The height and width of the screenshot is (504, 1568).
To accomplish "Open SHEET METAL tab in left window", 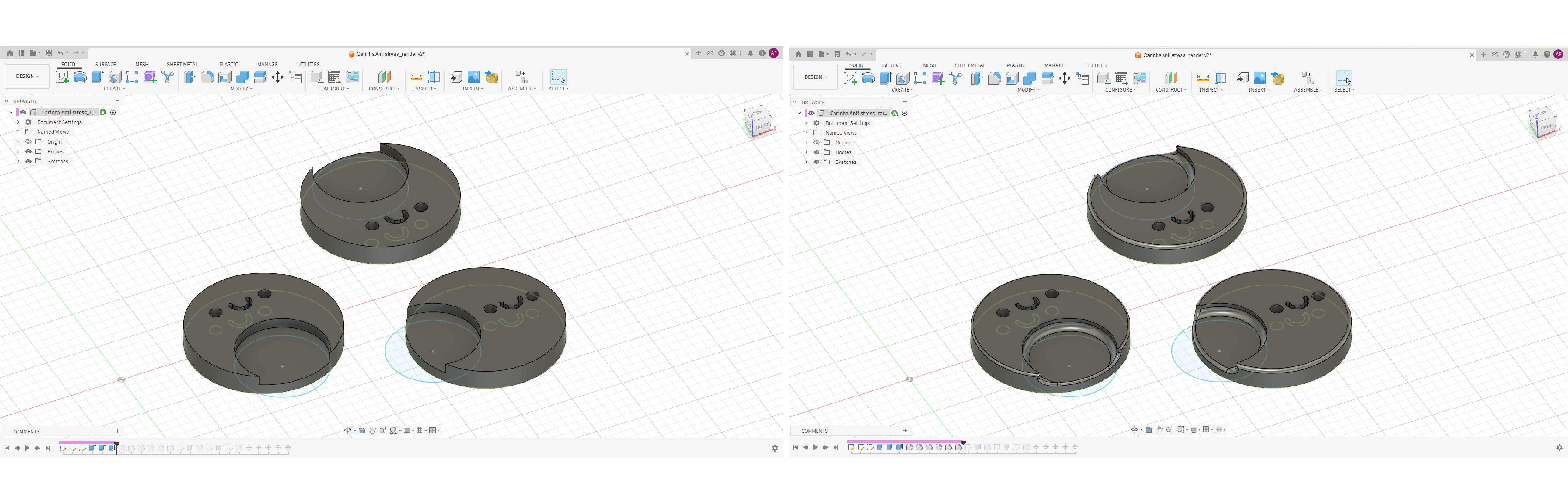I will [183, 64].
